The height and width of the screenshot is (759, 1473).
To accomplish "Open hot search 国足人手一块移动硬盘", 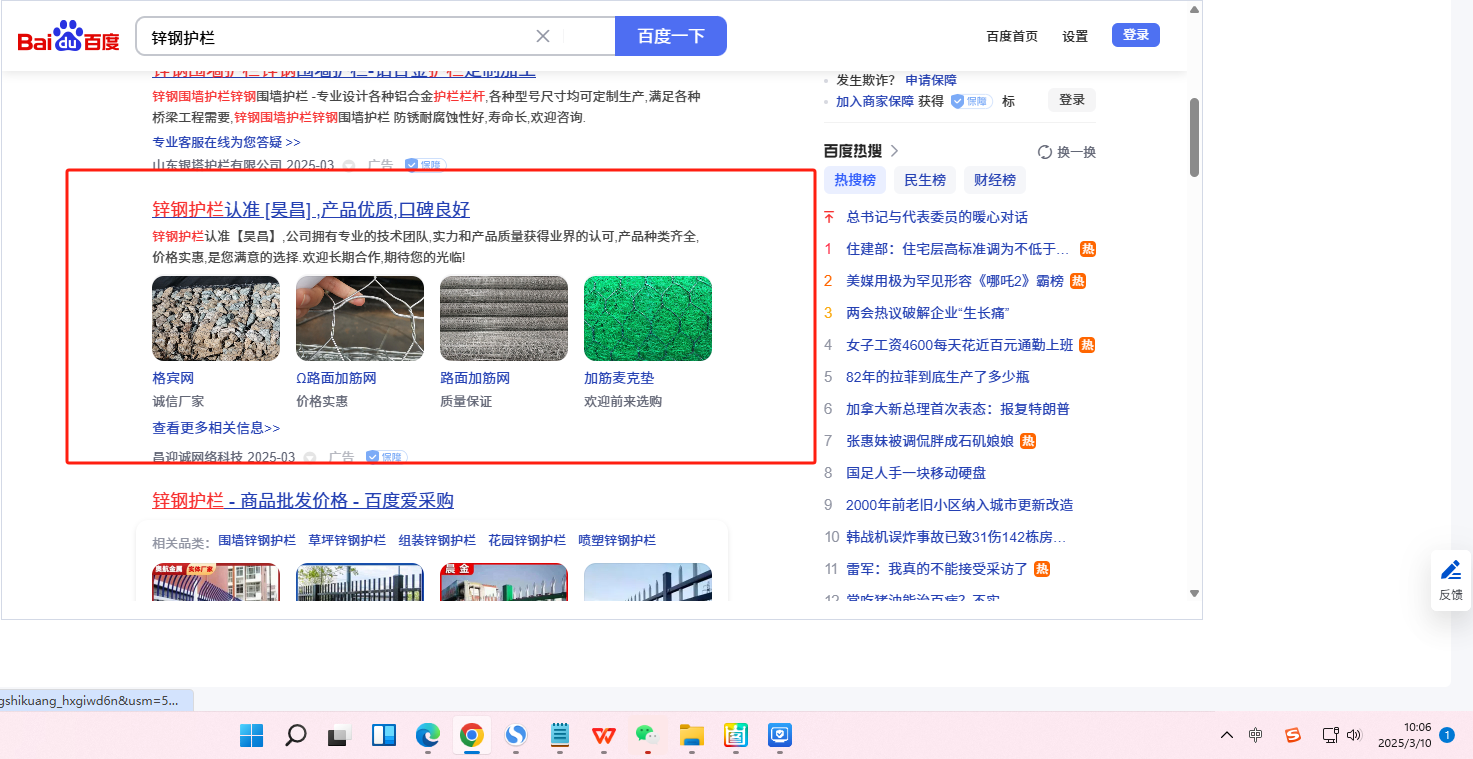I will point(916,473).
